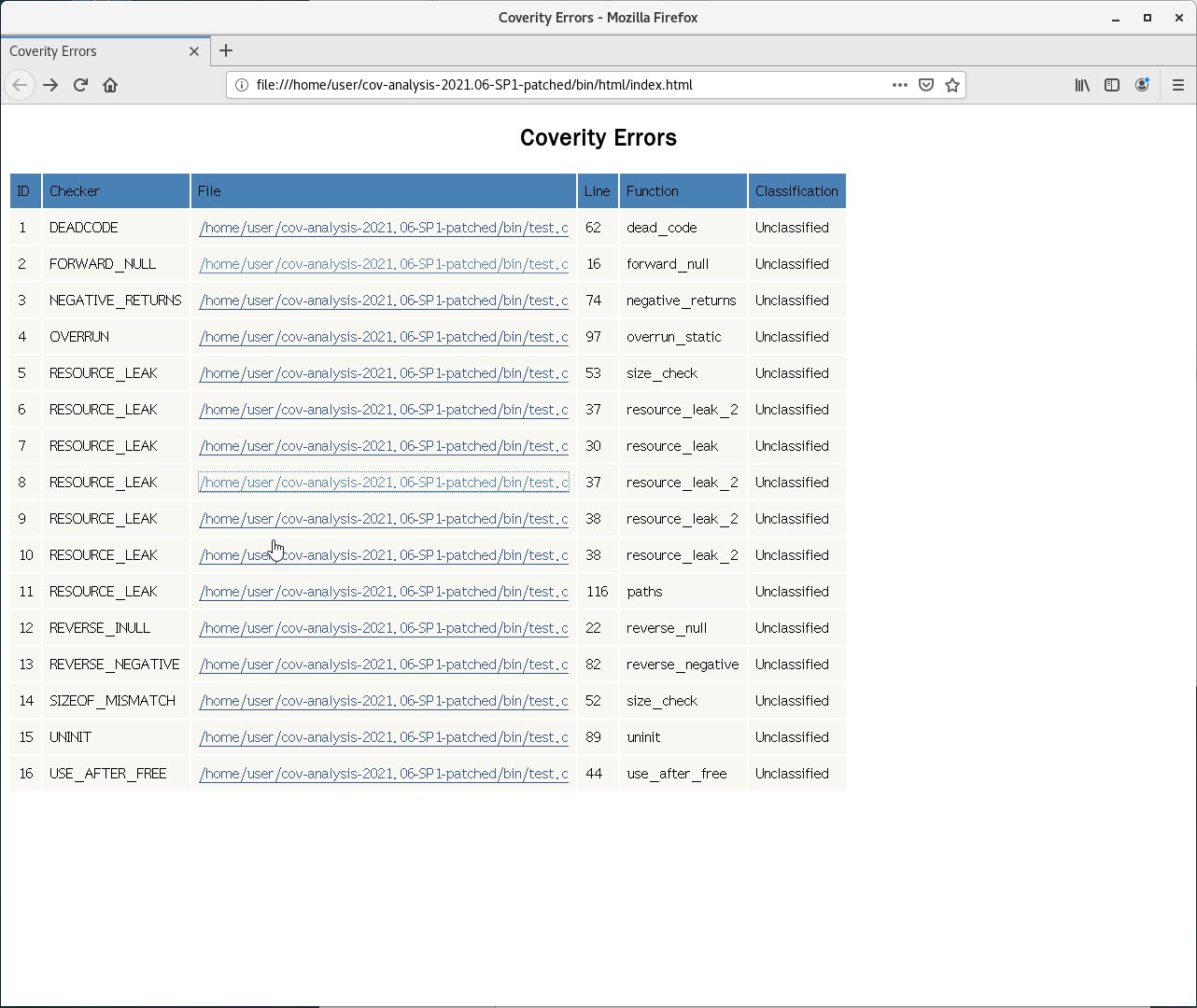Open test.c link for REVERSE_INULL row

coord(384,628)
